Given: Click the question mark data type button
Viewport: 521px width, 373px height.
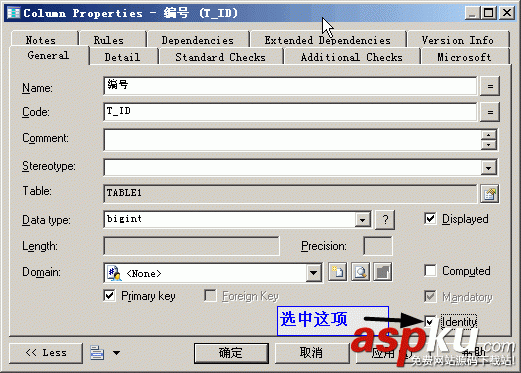Looking at the screenshot, I should (x=385, y=220).
